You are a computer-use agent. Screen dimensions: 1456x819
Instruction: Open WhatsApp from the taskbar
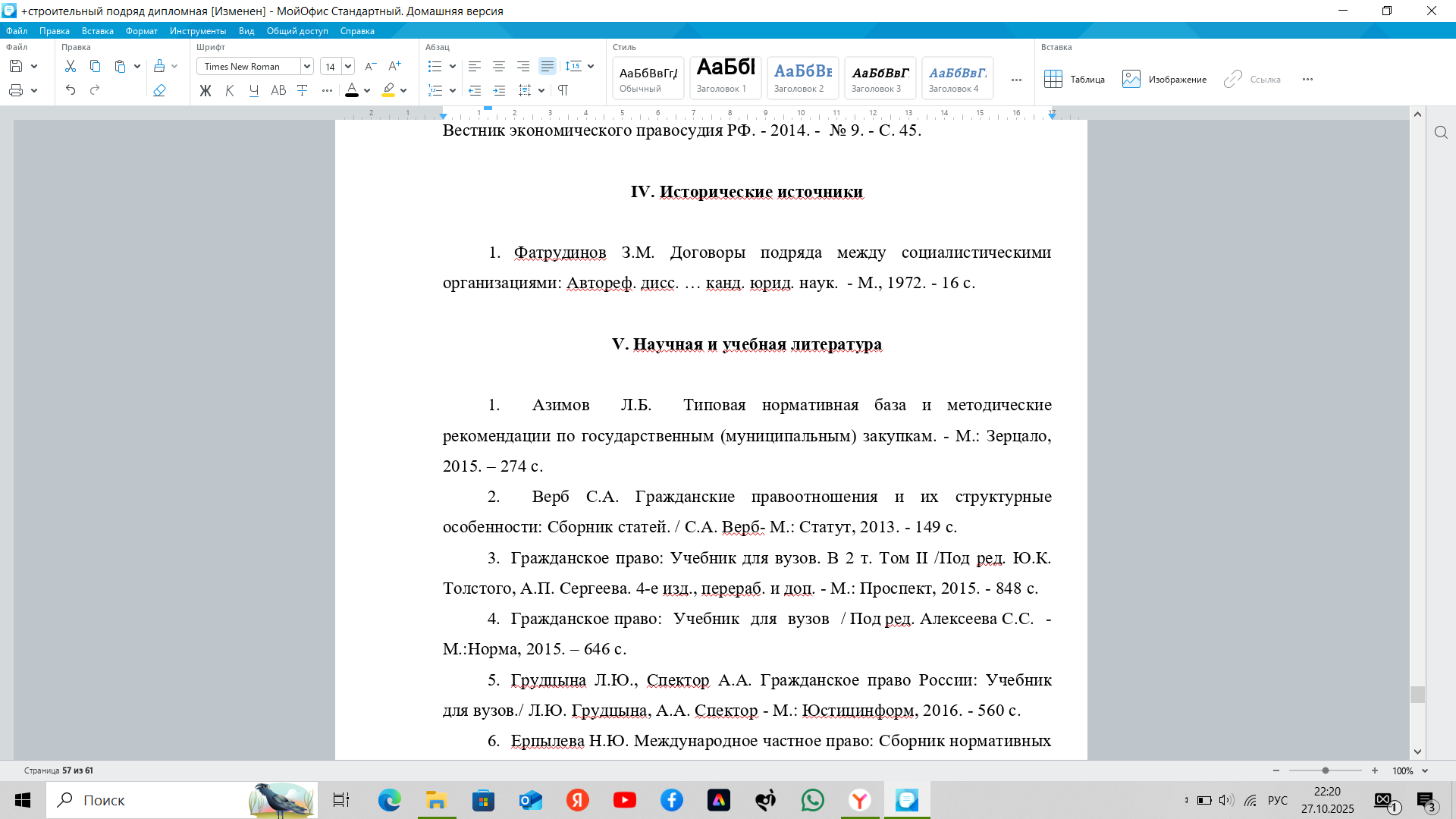coord(812,800)
